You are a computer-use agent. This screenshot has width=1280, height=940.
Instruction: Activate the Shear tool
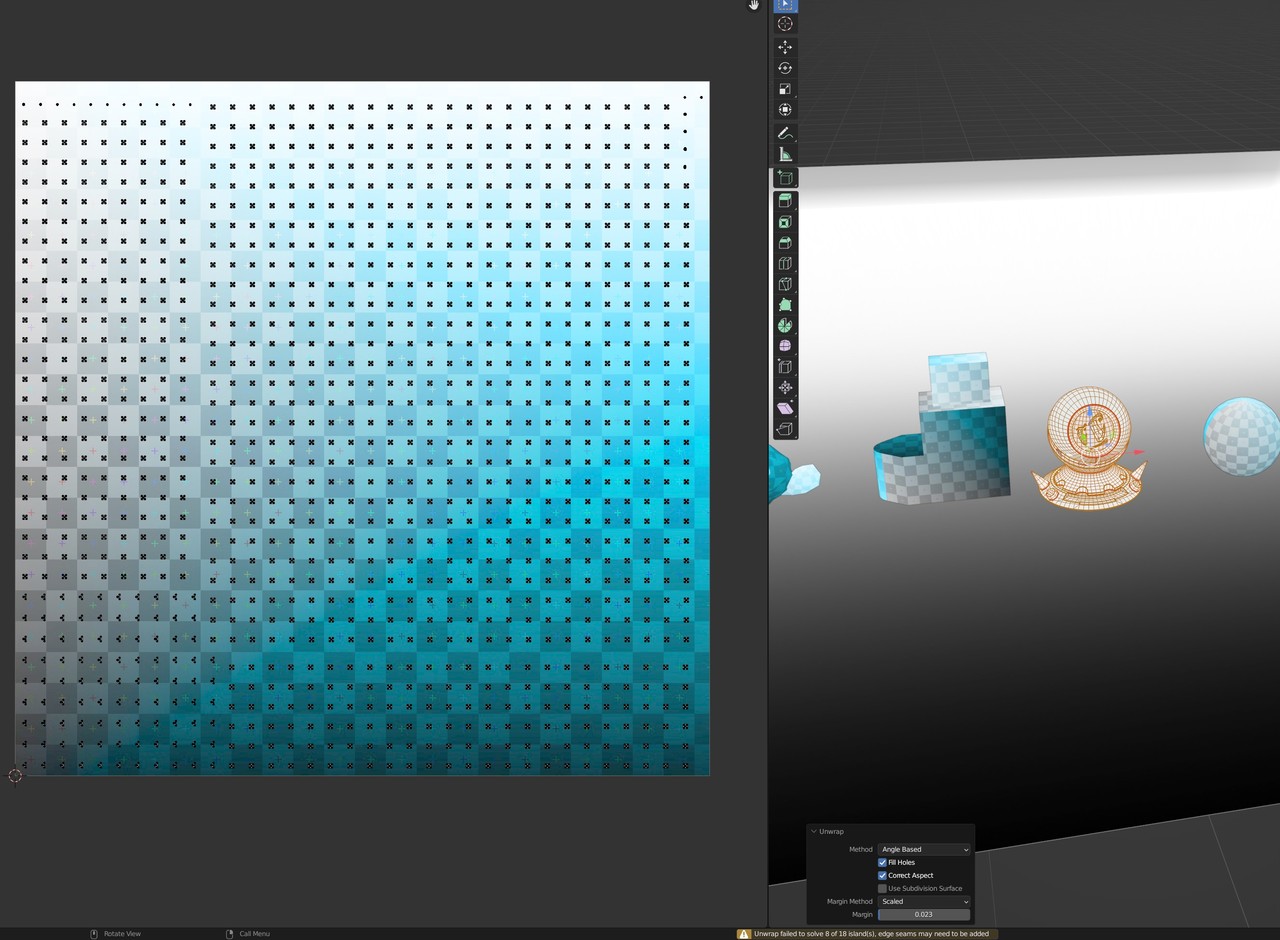click(x=785, y=408)
